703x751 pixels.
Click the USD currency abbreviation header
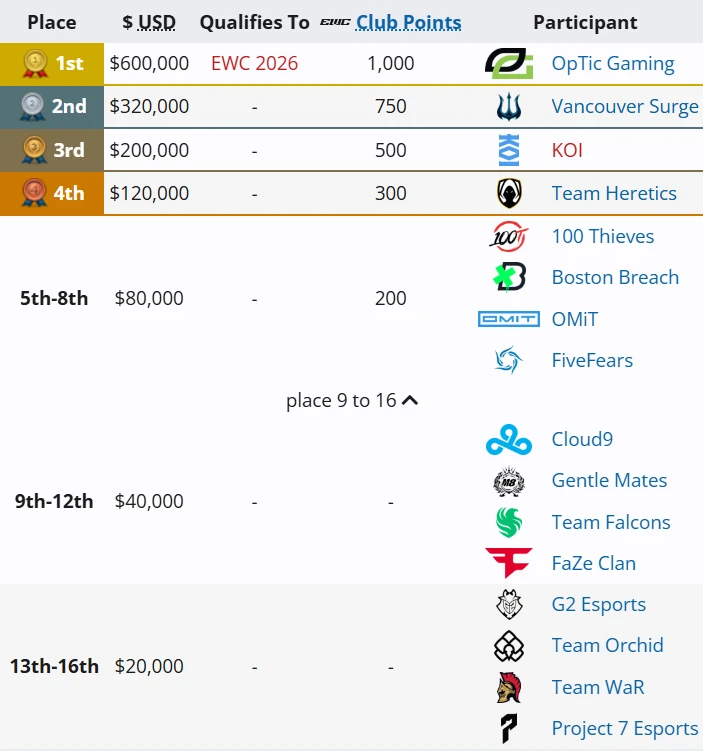coord(156,23)
